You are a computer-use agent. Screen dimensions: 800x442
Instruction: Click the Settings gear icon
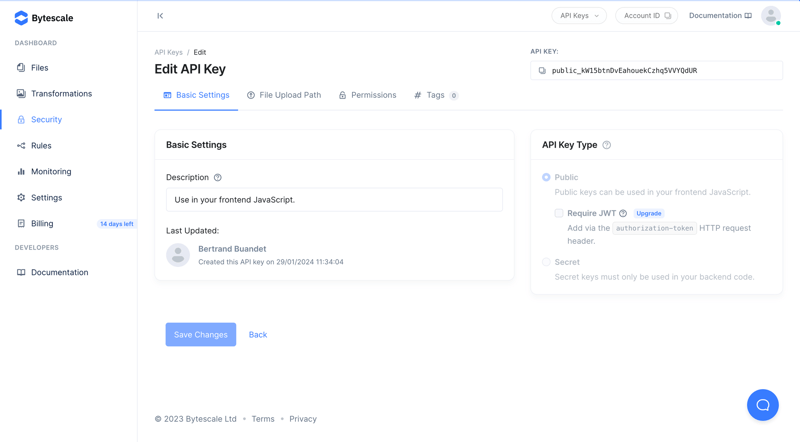coord(21,198)
